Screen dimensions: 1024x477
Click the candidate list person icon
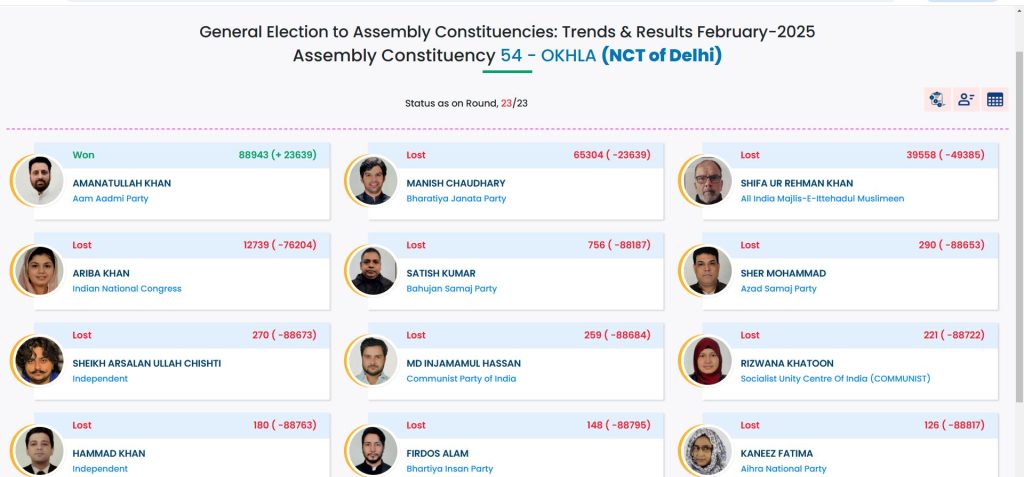(x=966, y=99)
